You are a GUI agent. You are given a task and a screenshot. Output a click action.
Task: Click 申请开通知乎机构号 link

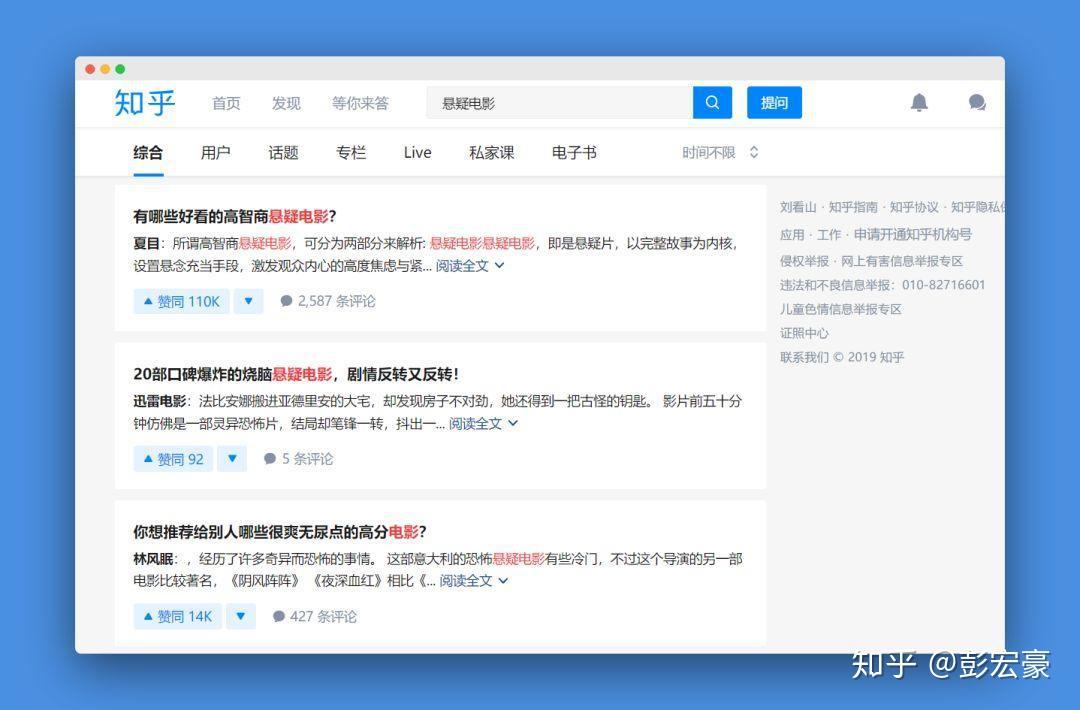[x=913, y=235]
